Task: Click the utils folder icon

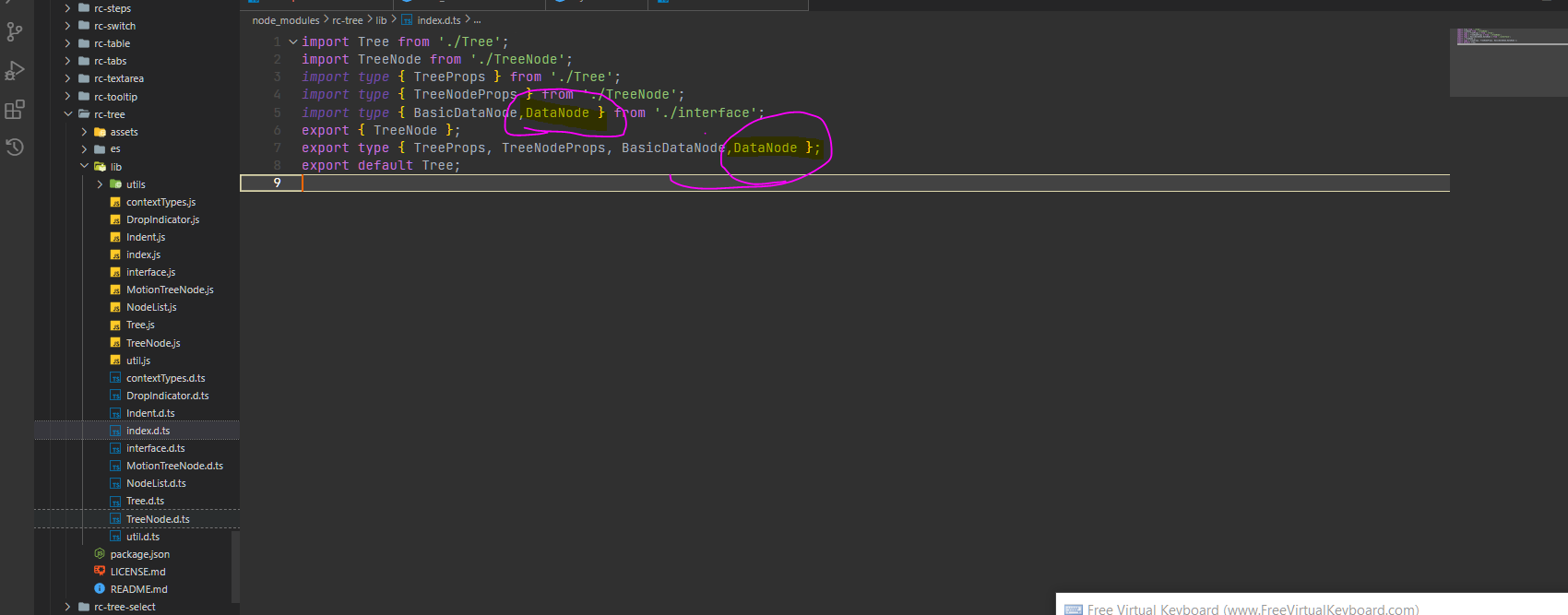Action: [115, 184]
